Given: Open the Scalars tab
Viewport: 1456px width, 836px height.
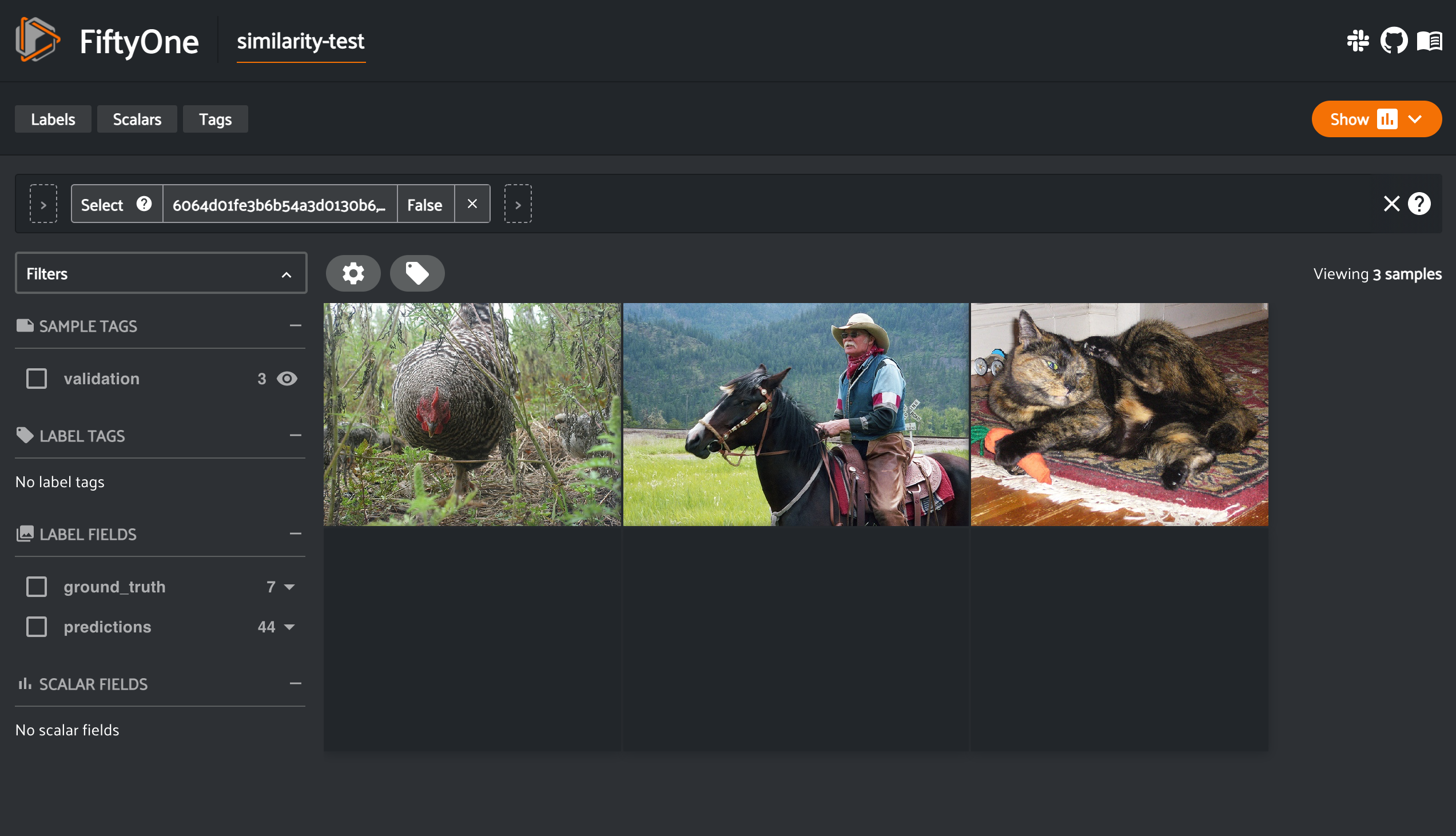Looking at the screenshot, I should [x=137, y=119].
